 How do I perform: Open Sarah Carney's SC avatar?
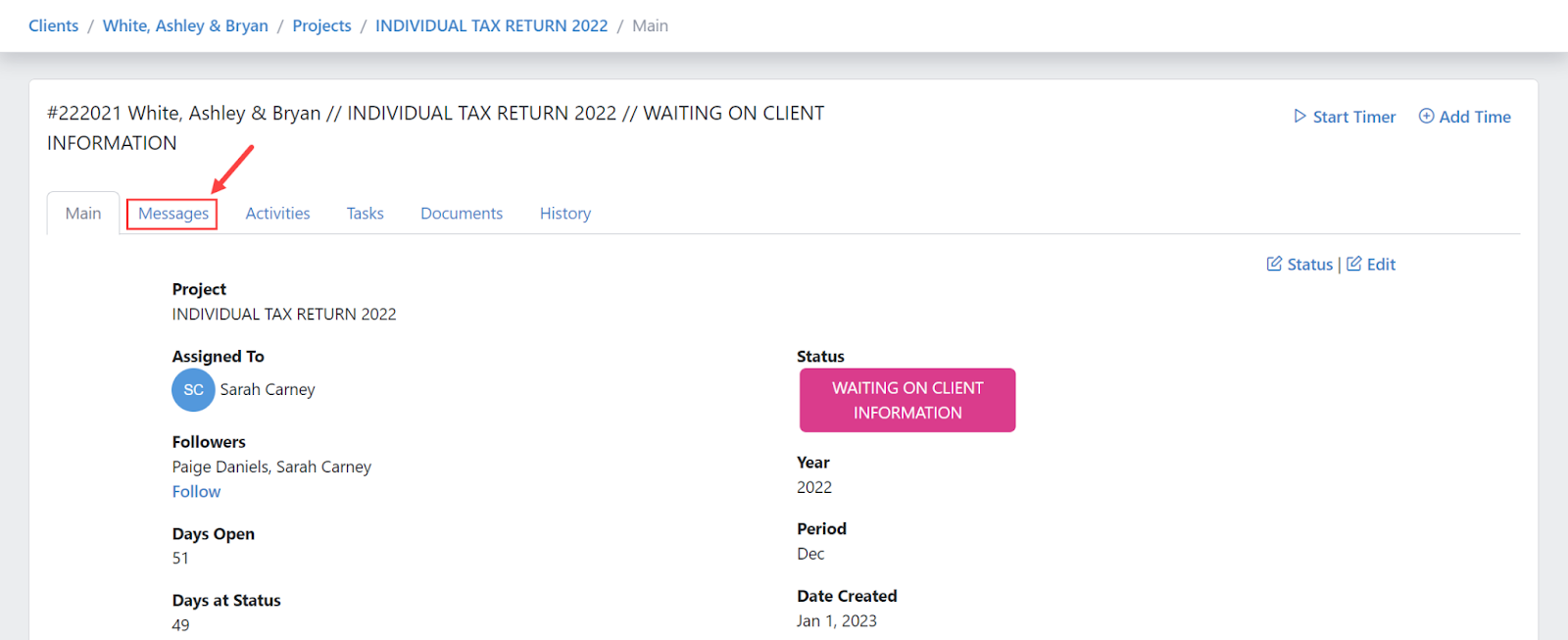click(x=193, y=389)
